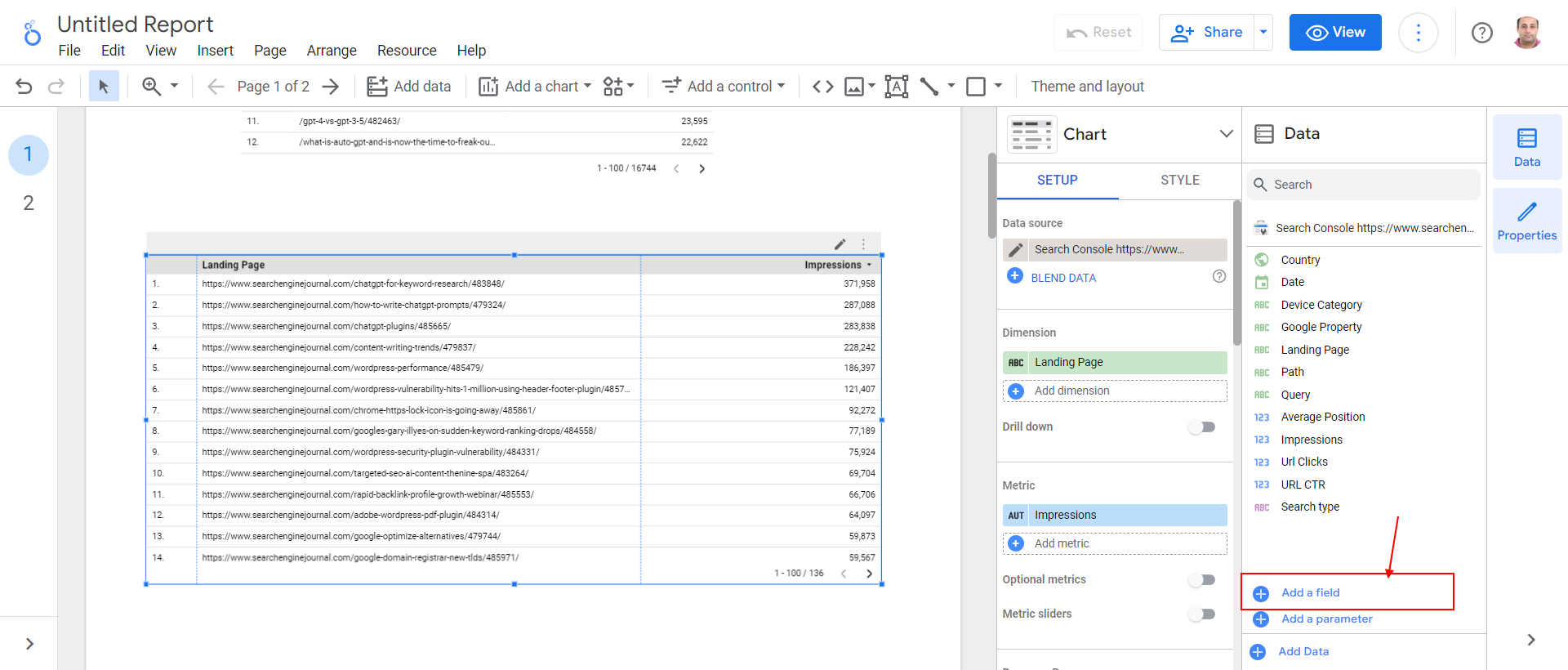The image size is (1568, 670).
Task: Enable Optional metrics toggle
Action: coord(1202,579)
